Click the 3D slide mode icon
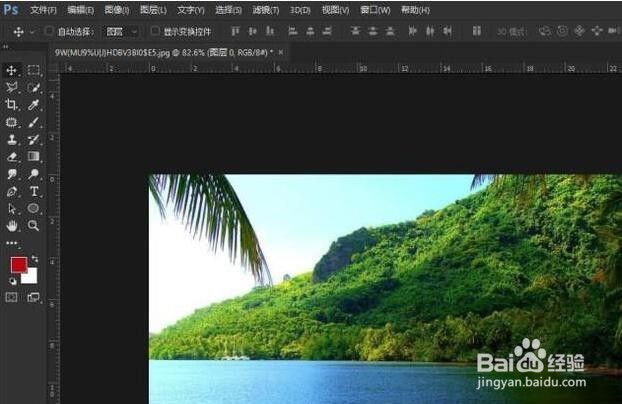Viewport: 622px width, 404px height. (597, 31)
